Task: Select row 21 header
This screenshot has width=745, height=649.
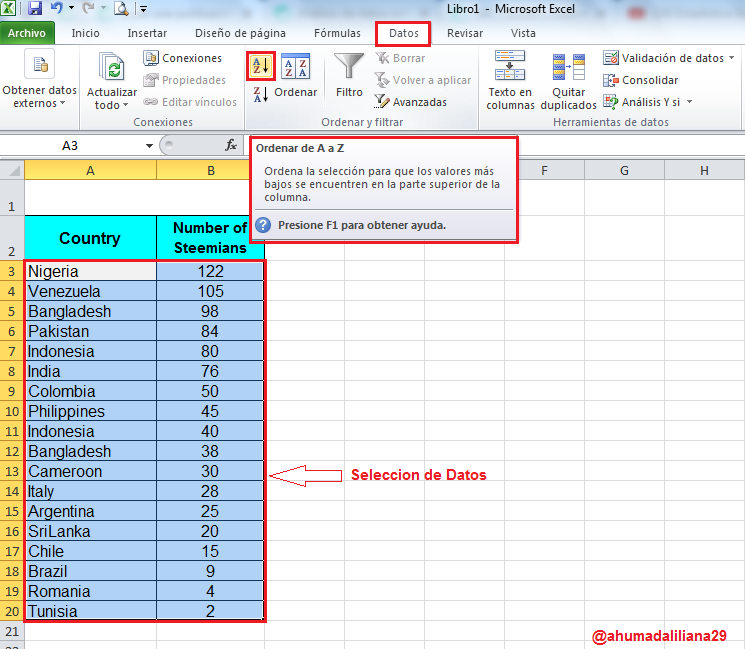Action: coord(12,631)
